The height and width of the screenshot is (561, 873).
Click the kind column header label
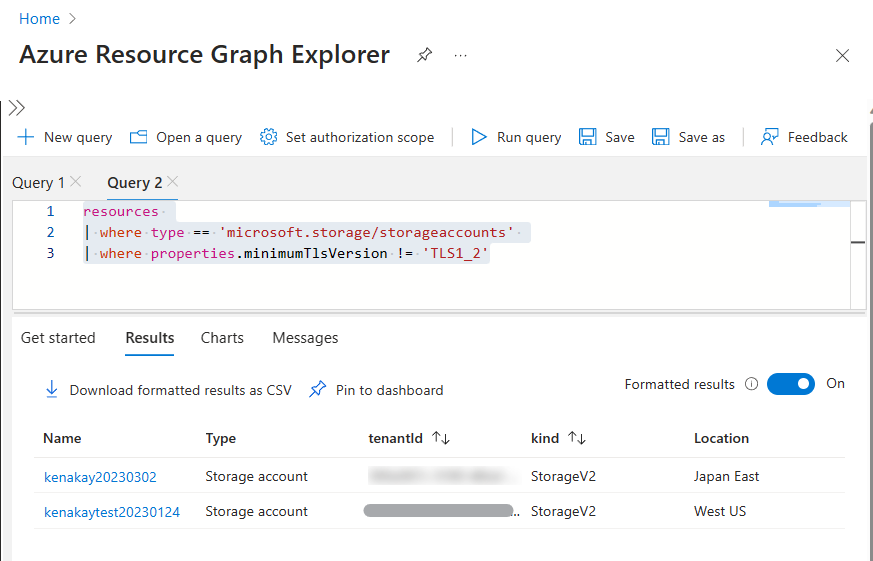pyautogui.click(x=545, y=439)
